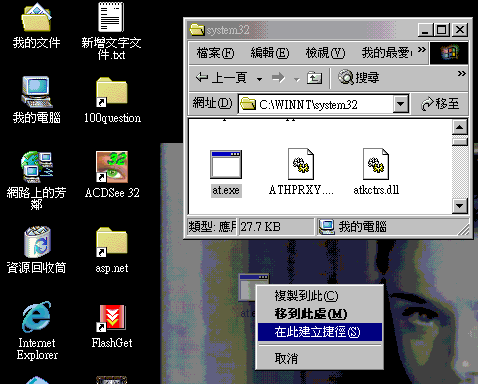Choose 移到此處(M) in the context menu
This screenshot has height=384, width=478.
pos(320,314)
